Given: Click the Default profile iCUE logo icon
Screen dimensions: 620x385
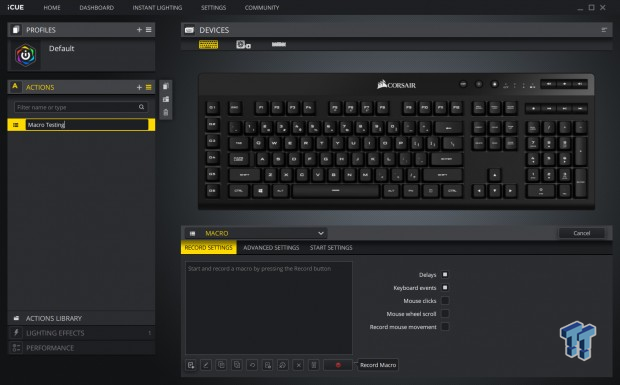Looking at the screenshot, I should 26,55.
